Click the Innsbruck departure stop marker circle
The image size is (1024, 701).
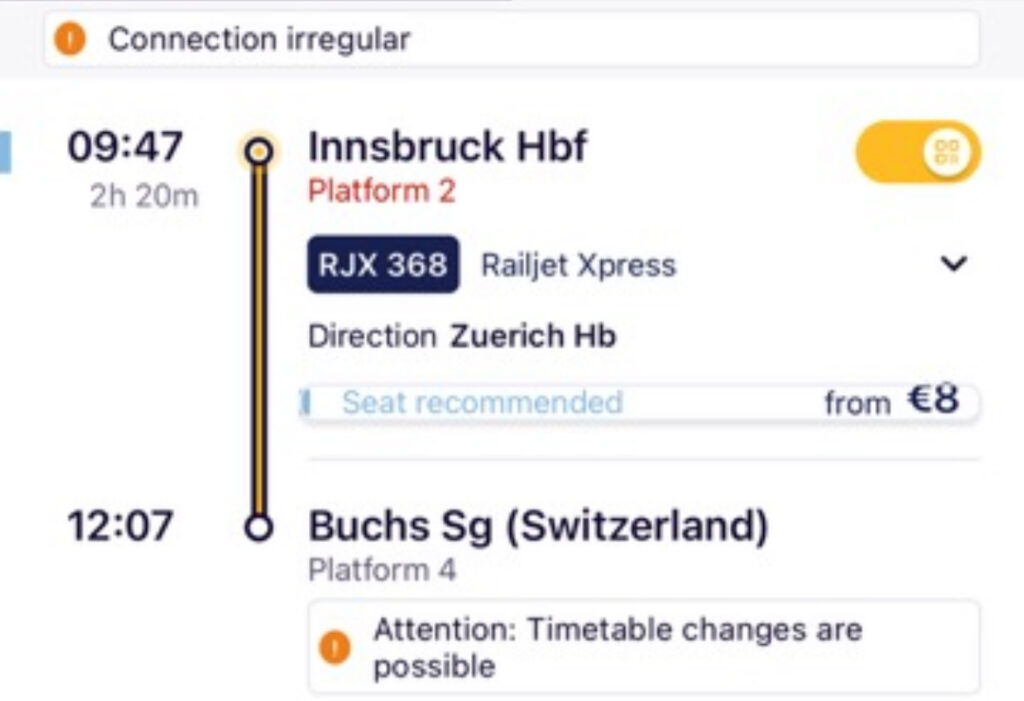[x=259, y=152]
